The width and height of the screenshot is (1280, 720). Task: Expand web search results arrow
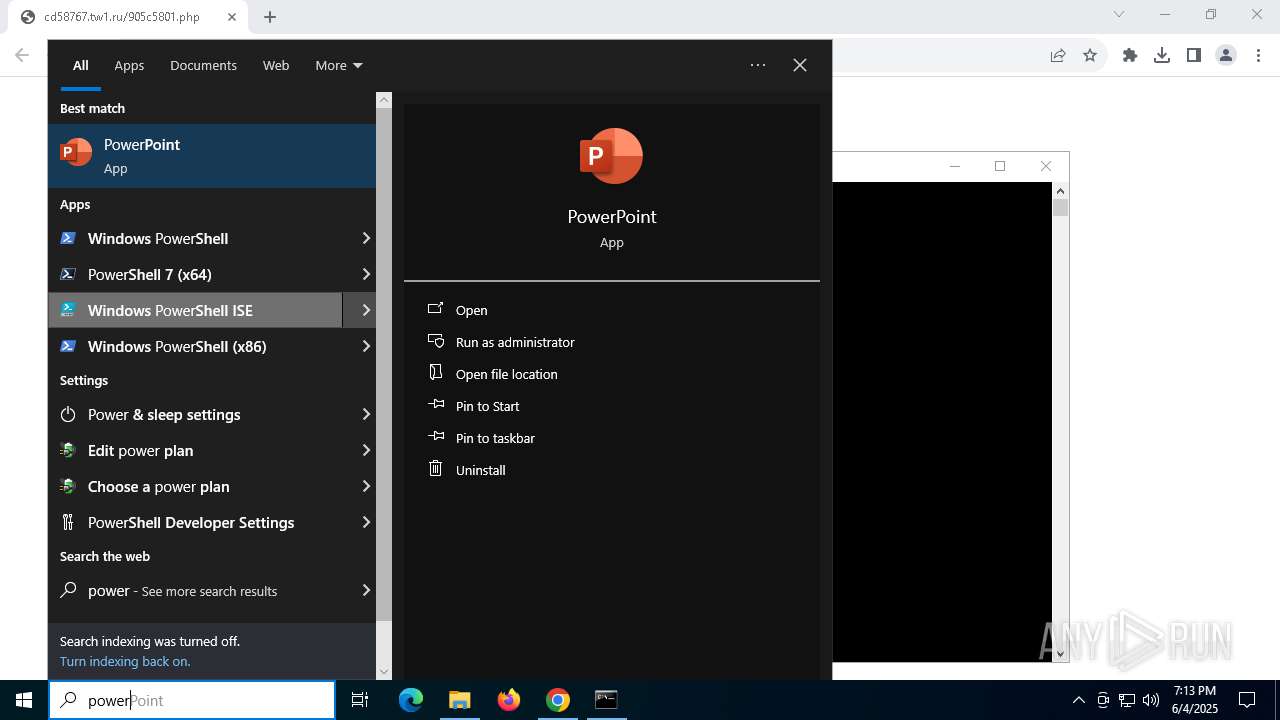coord(365,590)
